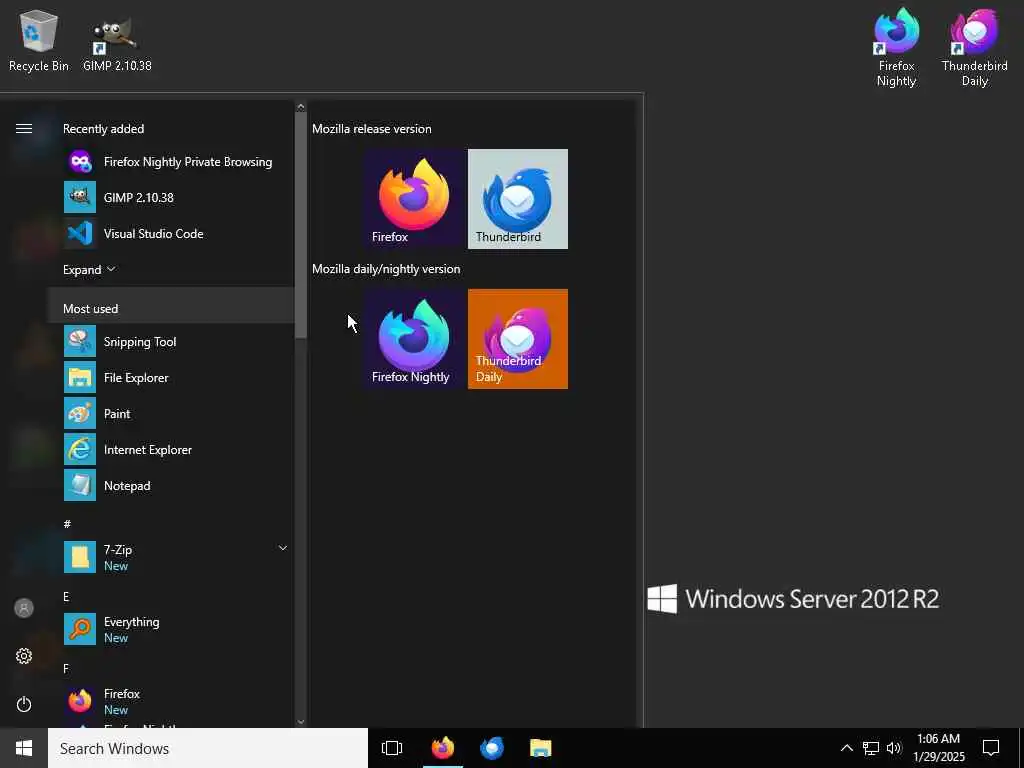Click the app list scrollbar down arrow
1024x768 pixels.
(x=300, y=722)
